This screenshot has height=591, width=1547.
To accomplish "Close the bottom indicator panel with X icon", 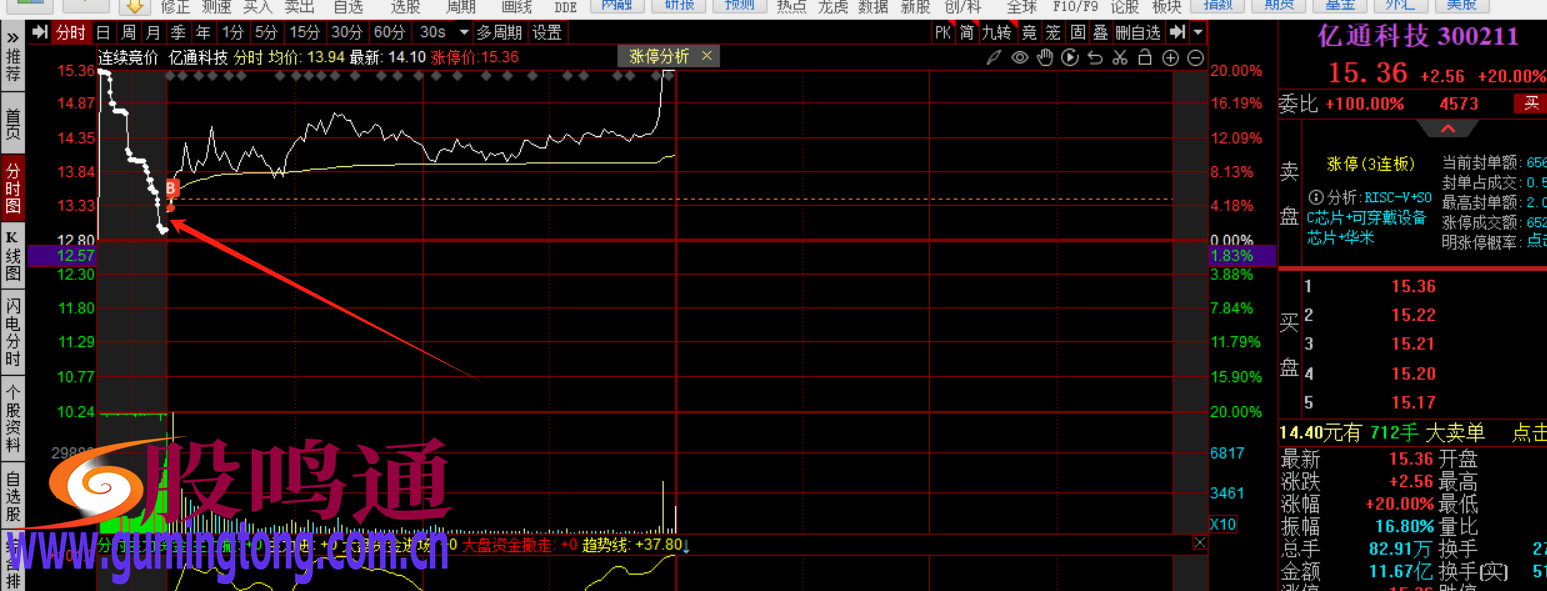I will coord(1200,543).
